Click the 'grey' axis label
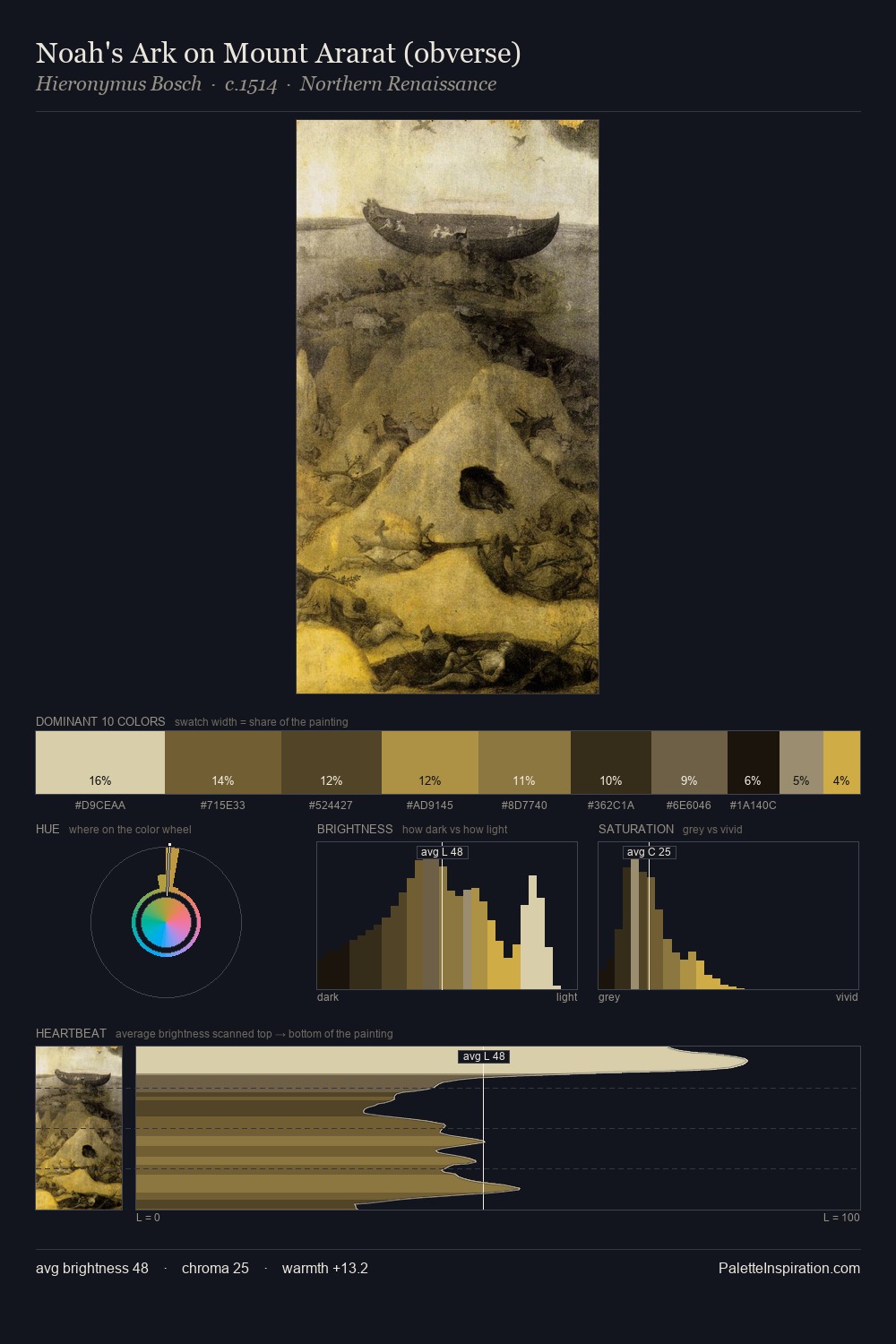The height and width of the screenshot is (1344, 896). (609, 997)
